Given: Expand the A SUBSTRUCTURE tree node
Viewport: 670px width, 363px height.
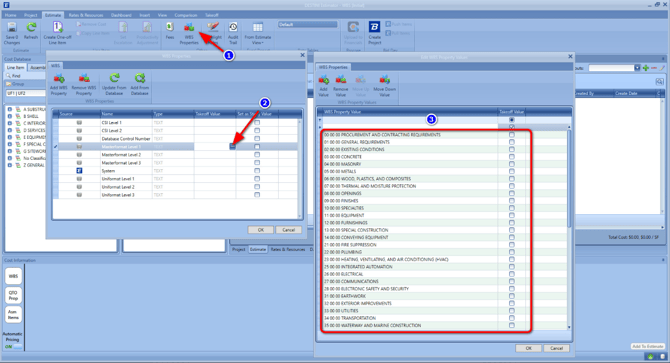Looking at the screenshot, I should coord(10,109).
